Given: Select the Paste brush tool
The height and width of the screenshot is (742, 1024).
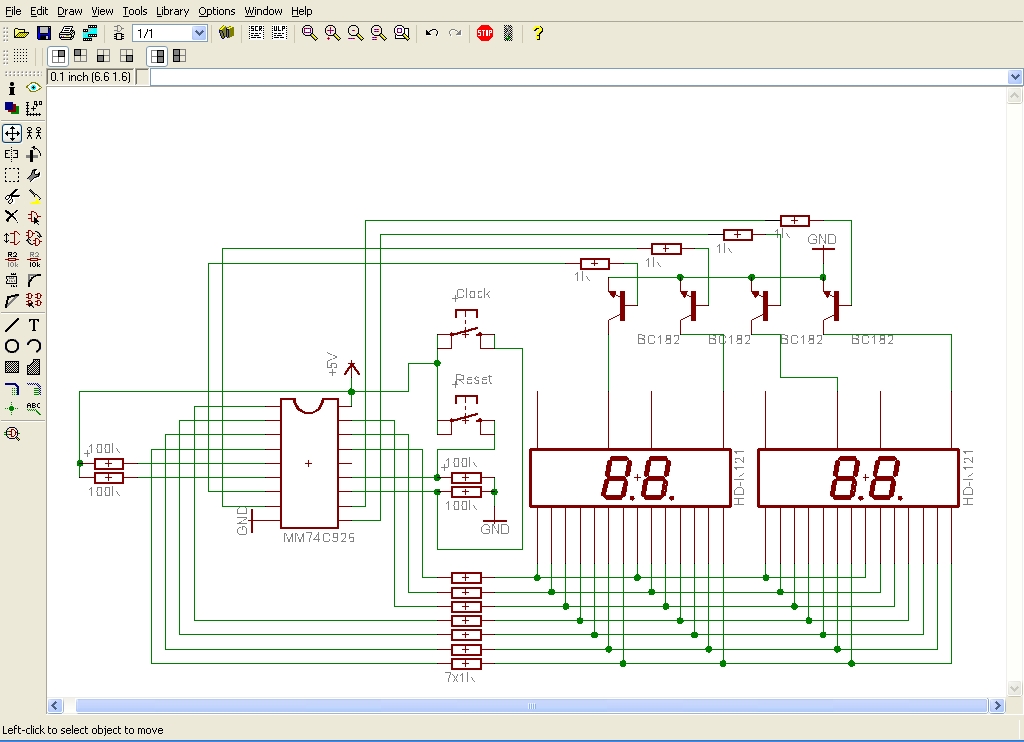Looking at the screenshot, I should tap(34, 196).
